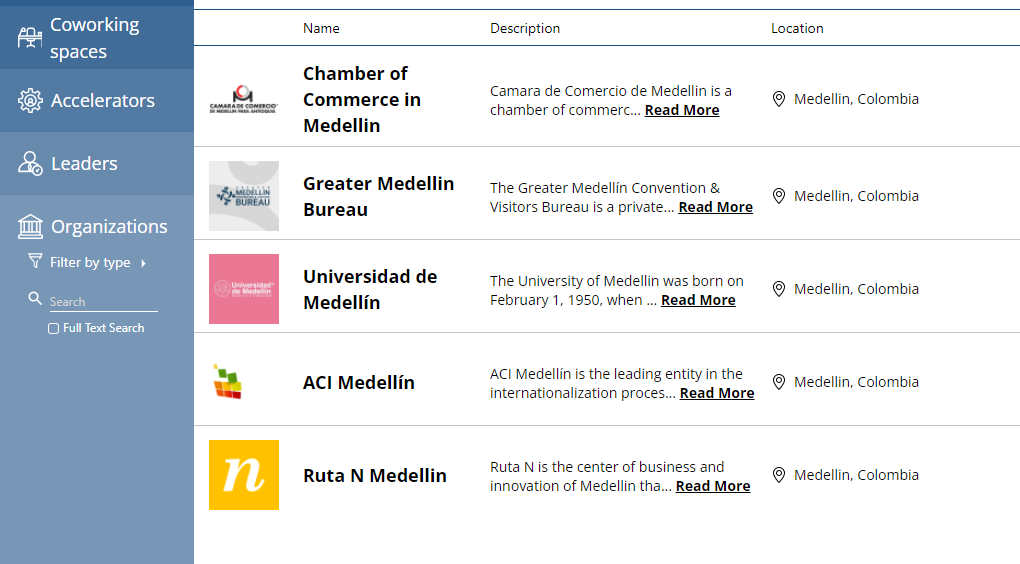Image resolution: width=1020 pixels, height=564 pixels.
Task: Open the Ruta N yellow logo thumbnail
Action: click(x=244, y=475)
